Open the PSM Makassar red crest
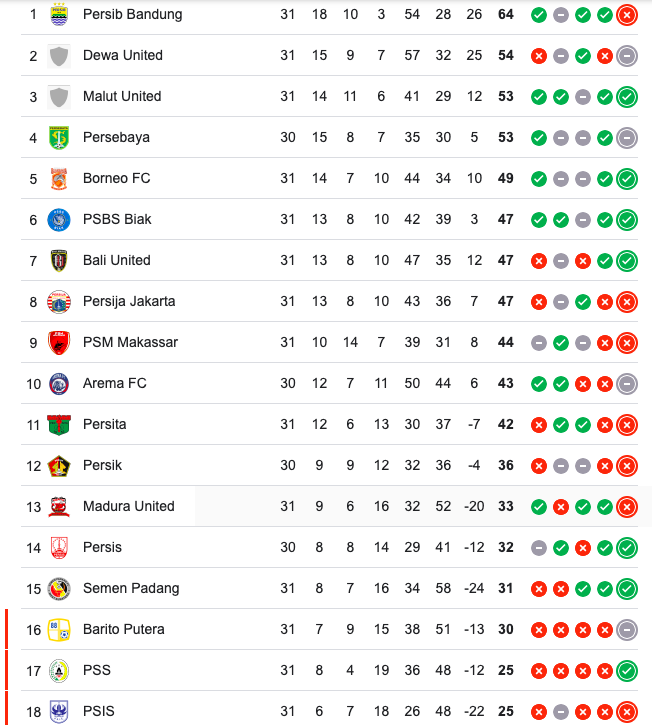This screenshot has width=652, height=725. tap(59, 343)
